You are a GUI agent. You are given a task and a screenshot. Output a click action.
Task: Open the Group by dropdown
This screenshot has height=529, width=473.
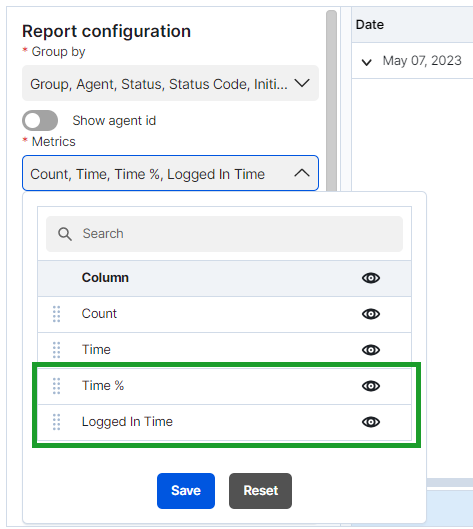[x=170, y=83]
